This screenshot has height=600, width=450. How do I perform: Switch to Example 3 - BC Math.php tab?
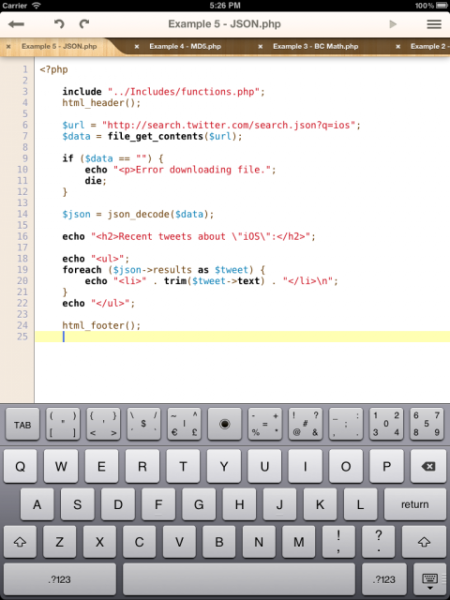(315, 46)
